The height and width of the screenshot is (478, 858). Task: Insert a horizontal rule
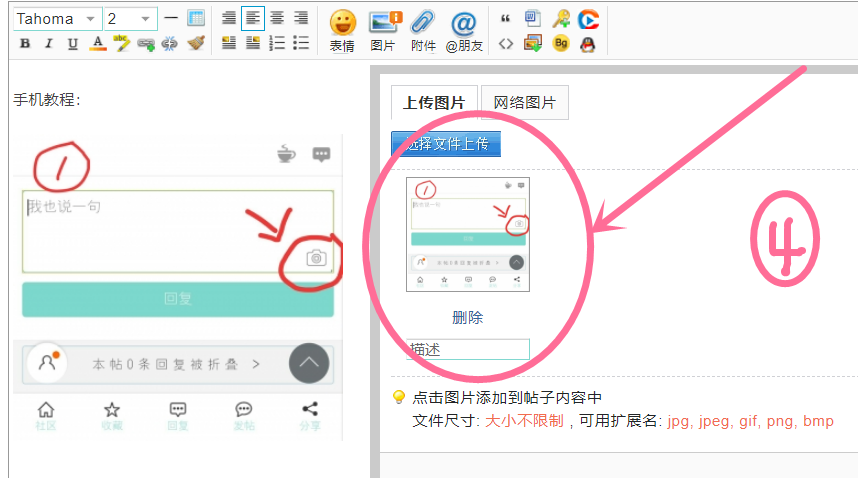point(171,18)
